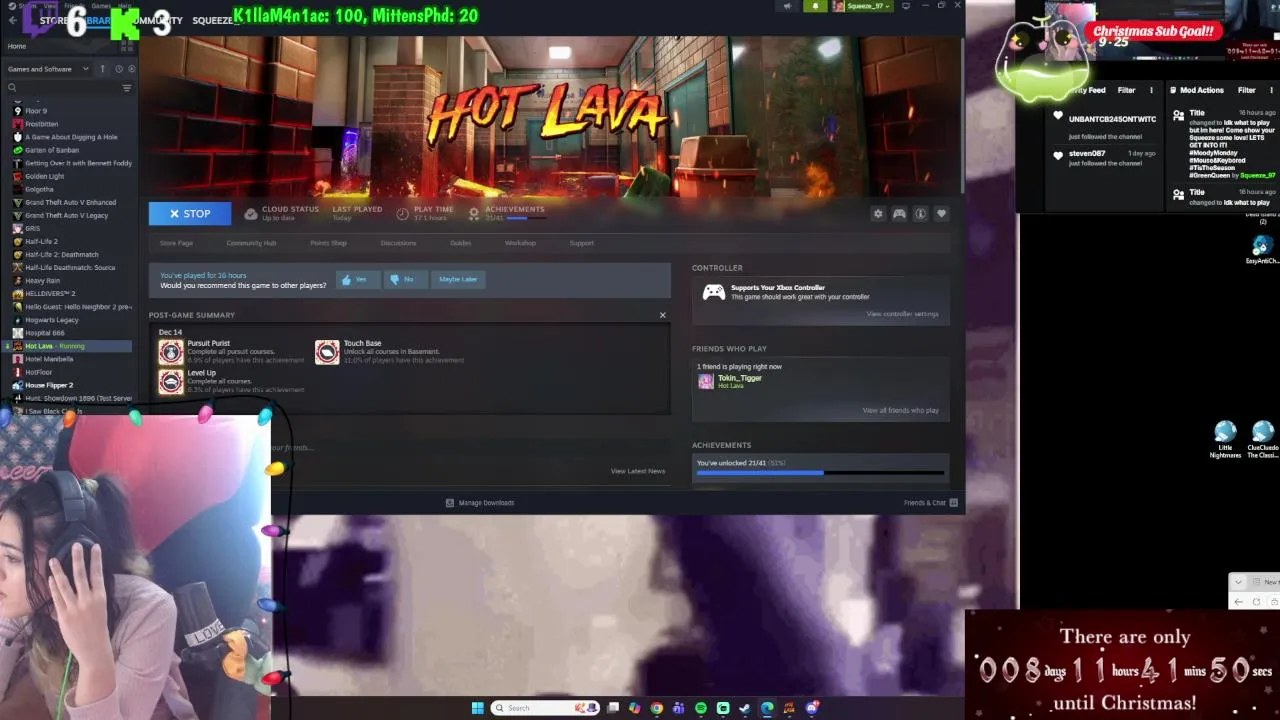Click the library sort arrow icon
Image resolution: width=1280 pixels, height=720 pixels.
coord(102,69)
